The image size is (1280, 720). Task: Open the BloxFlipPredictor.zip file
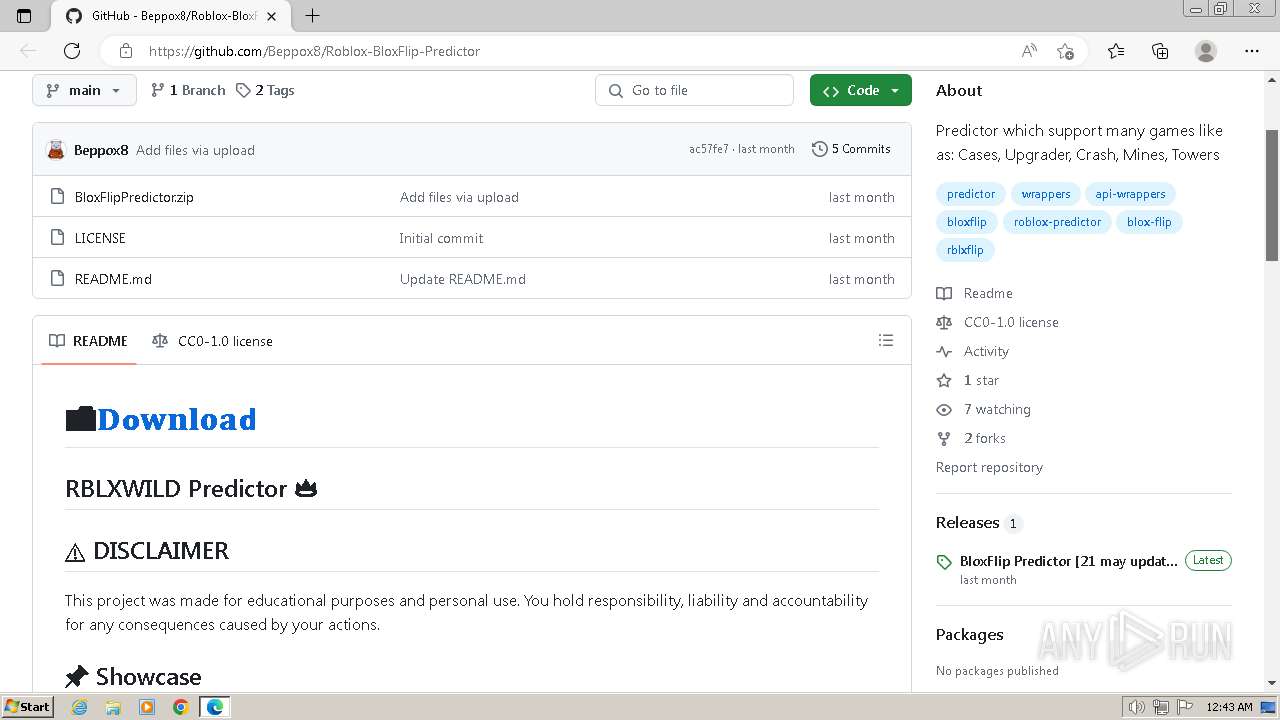[x=134, y=197]
